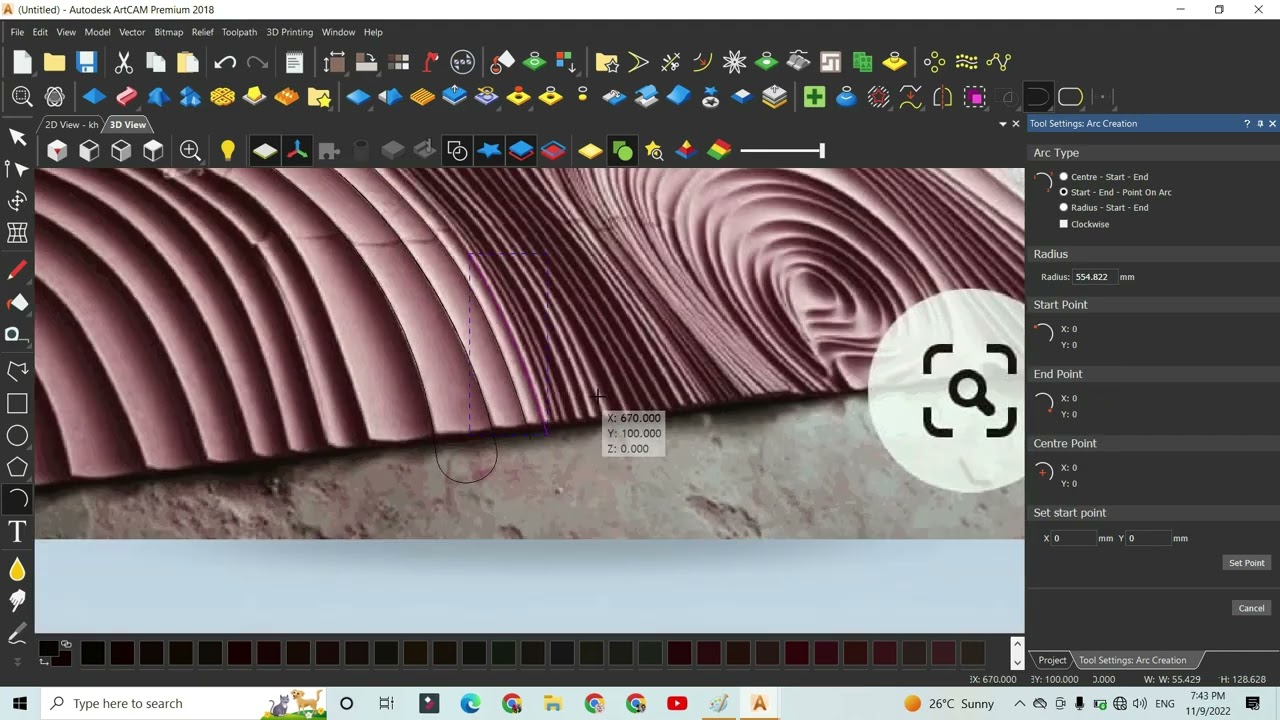The width and height of the screenshot is (1280, 720).
Task: Switch to the Project tab
Action: pos(1052,660)
